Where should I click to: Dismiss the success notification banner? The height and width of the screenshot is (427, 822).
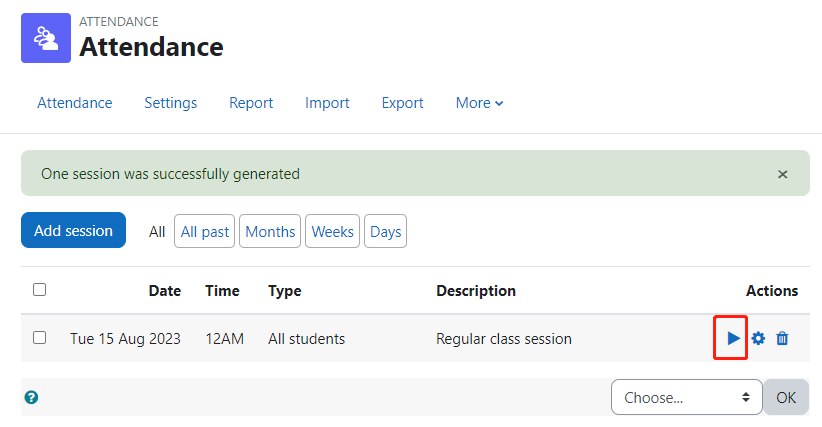(783, 174)
